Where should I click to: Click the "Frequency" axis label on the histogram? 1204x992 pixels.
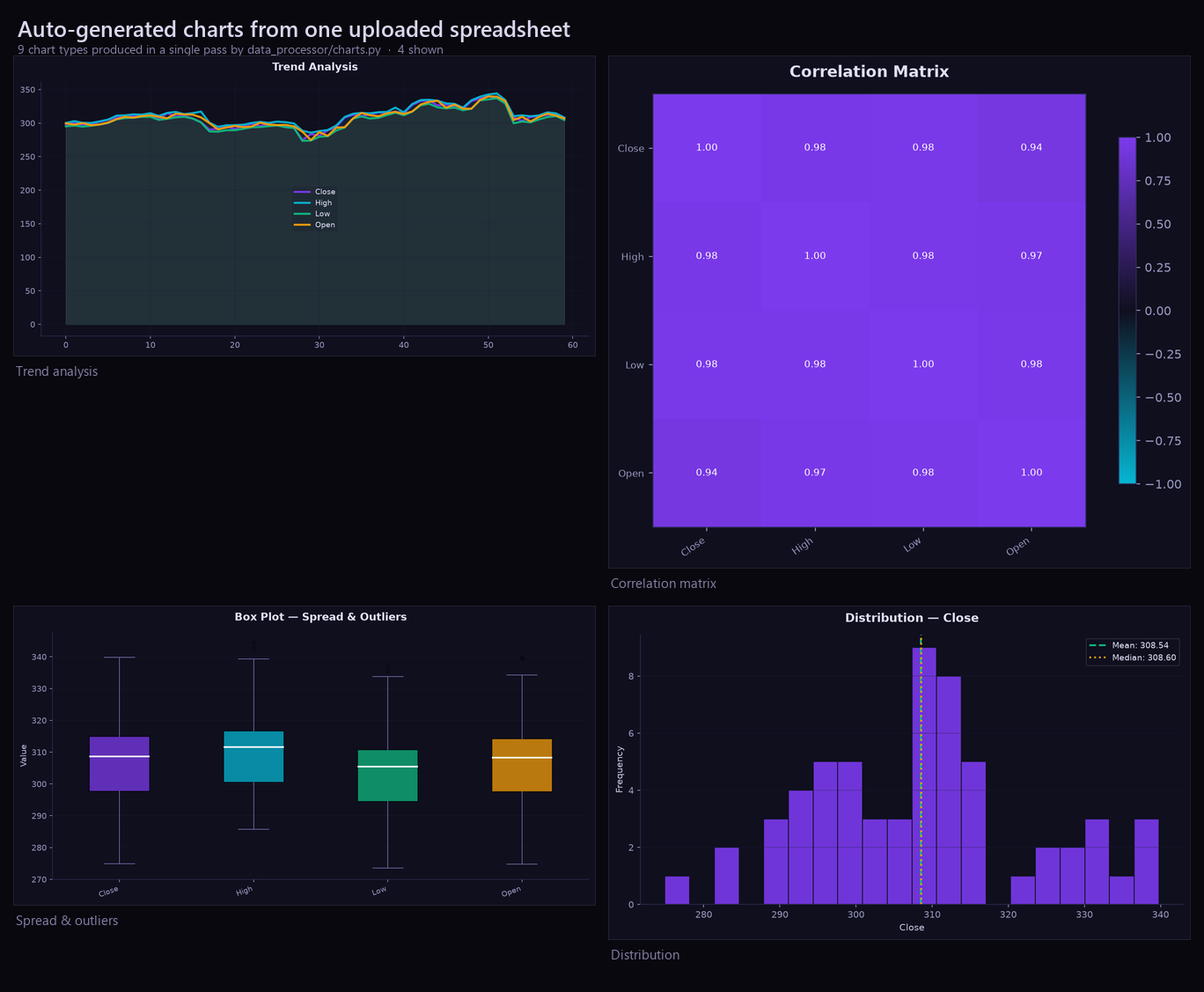620,769
